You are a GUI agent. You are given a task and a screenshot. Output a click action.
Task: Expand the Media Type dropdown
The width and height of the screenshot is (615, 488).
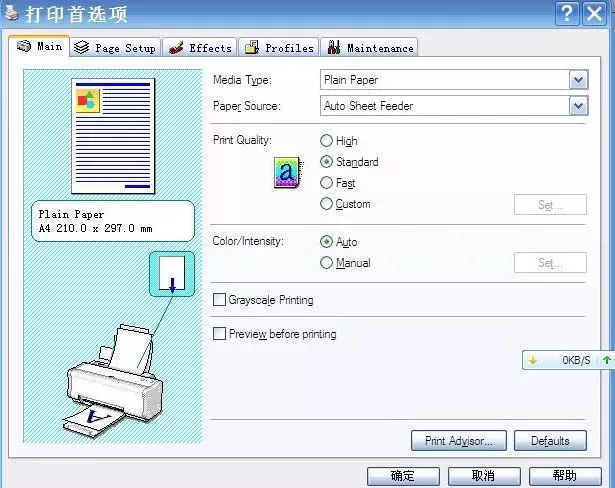579,80
